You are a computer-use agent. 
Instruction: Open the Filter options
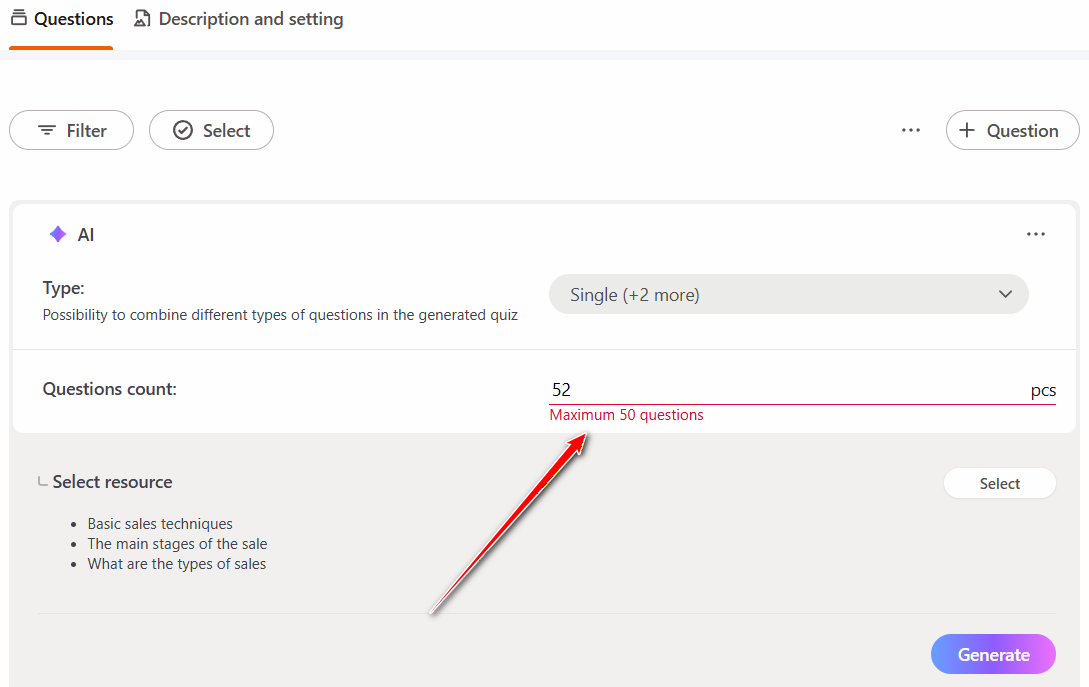click(x=71, y=130)
